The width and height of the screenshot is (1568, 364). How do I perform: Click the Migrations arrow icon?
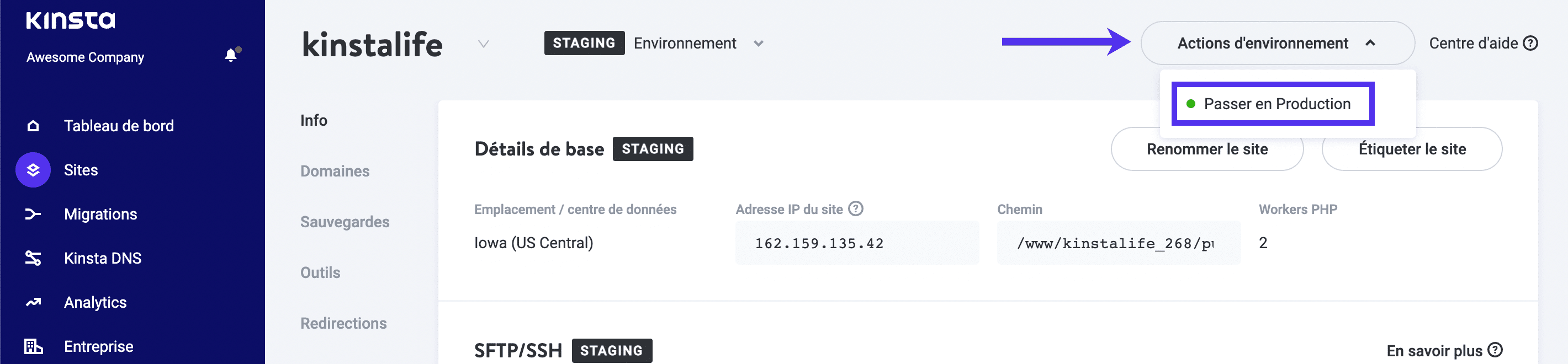tap(33, 214)
